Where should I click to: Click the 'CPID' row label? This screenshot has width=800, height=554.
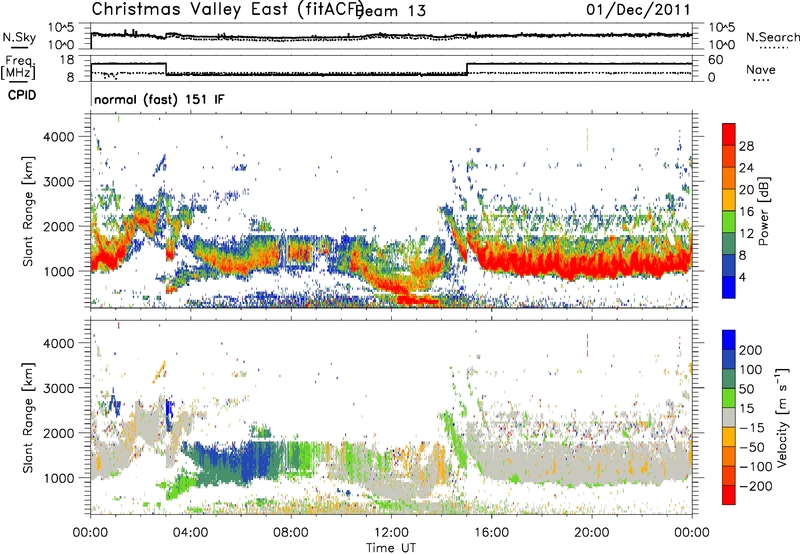tap(22, 95)
